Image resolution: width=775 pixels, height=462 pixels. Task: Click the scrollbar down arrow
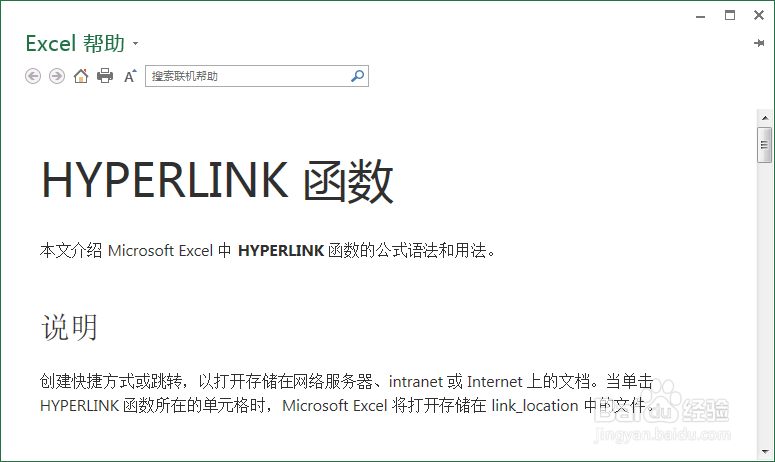click(x=765, y=452)
